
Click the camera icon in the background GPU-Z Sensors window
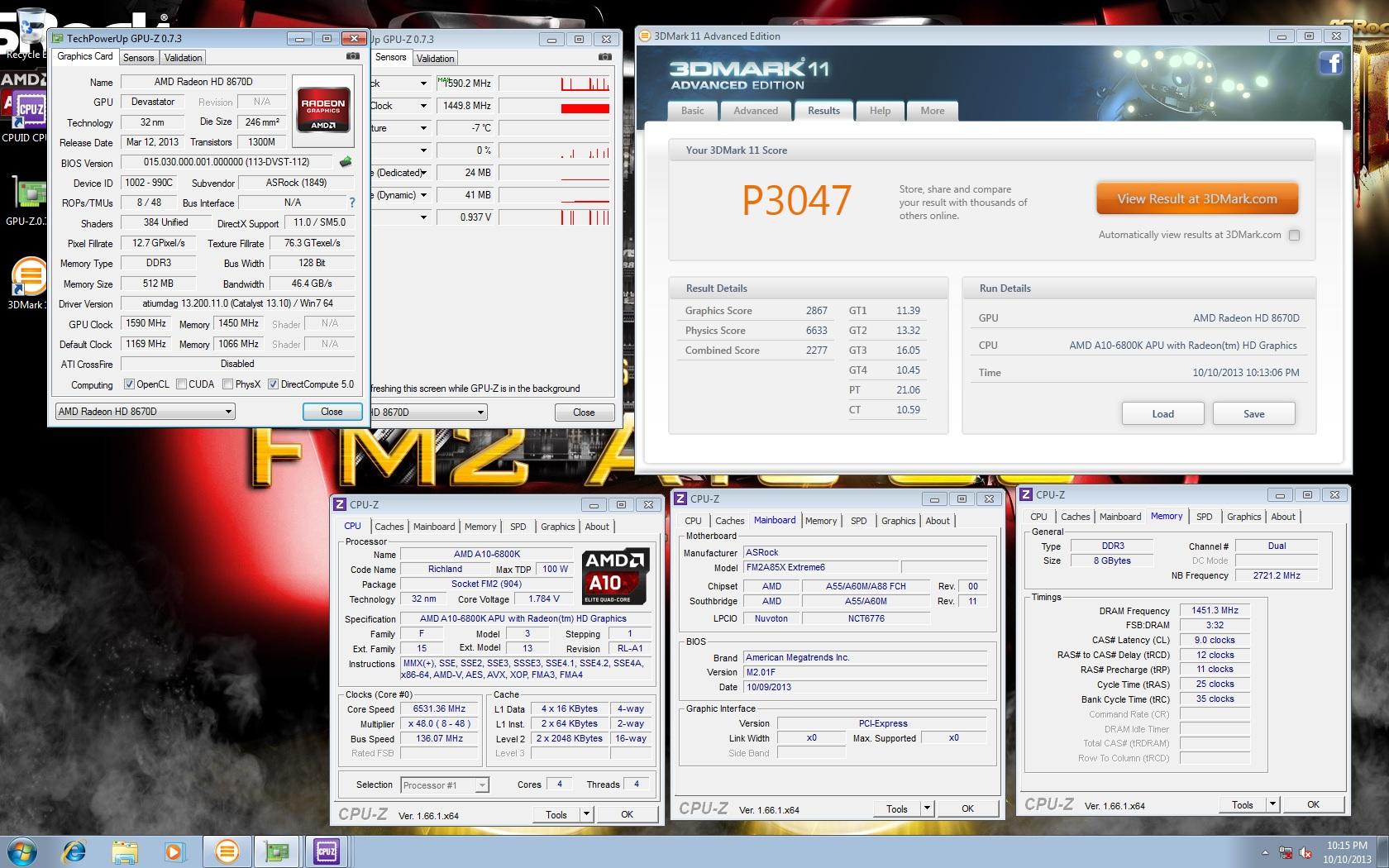pos(605,57)
